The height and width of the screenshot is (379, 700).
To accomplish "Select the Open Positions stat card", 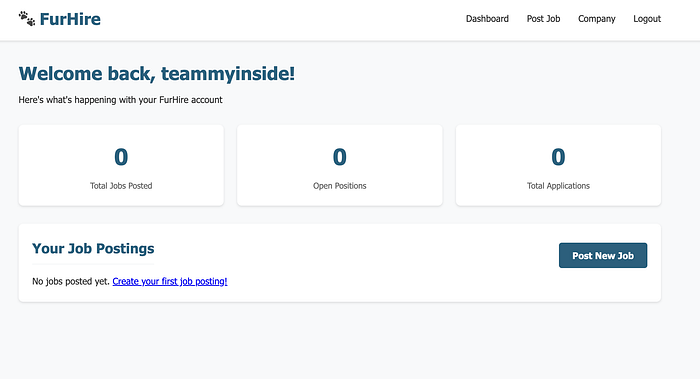I will 340,165.
